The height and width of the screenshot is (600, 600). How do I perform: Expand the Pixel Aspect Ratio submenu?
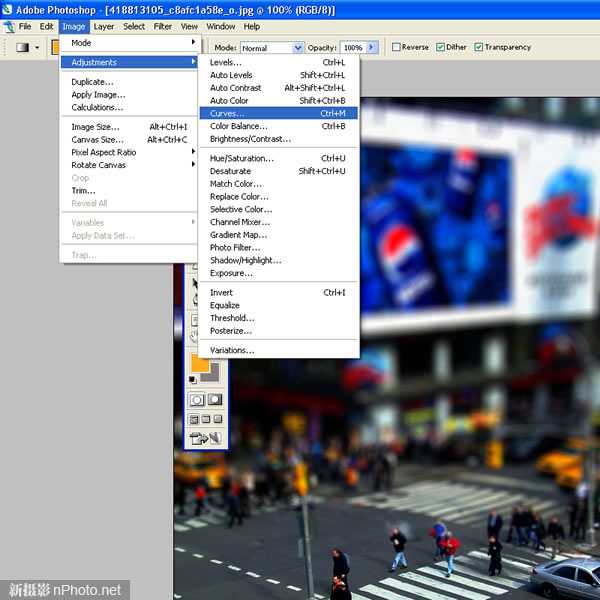pos(129,152)
